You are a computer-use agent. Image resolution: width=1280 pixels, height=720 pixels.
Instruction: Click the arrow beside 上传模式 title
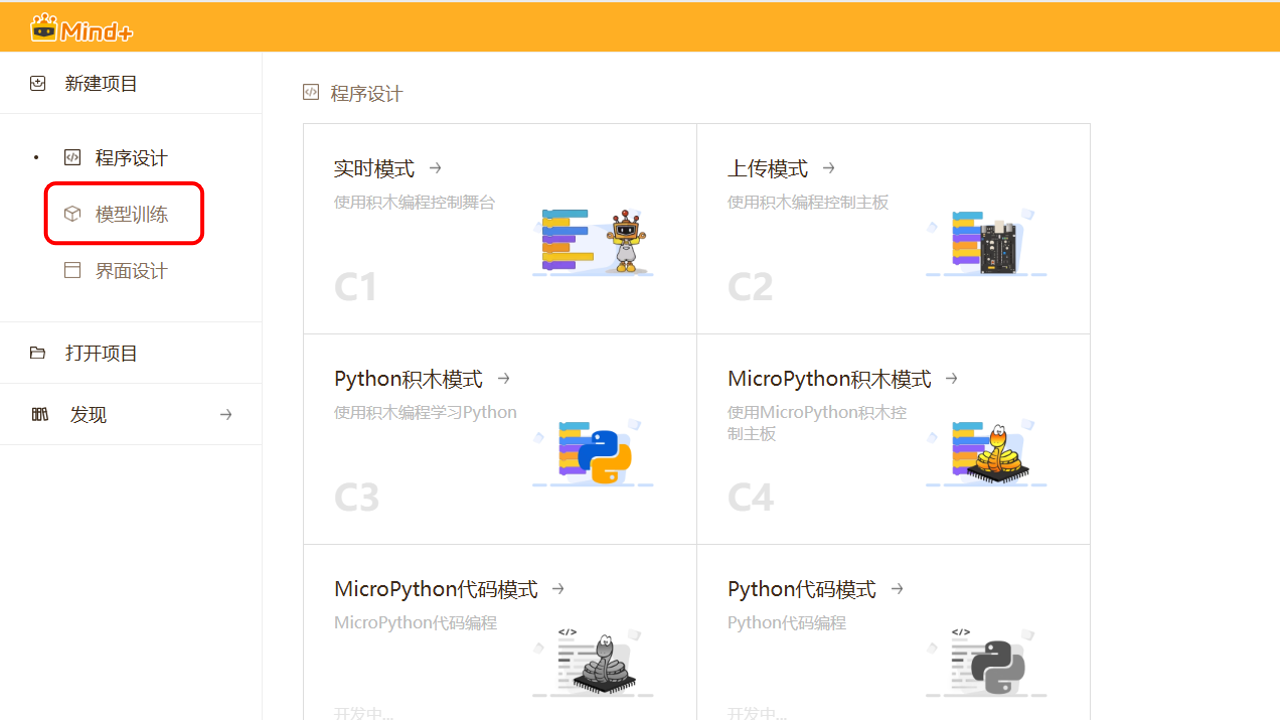pyautogui.click(x=829, y=168)
